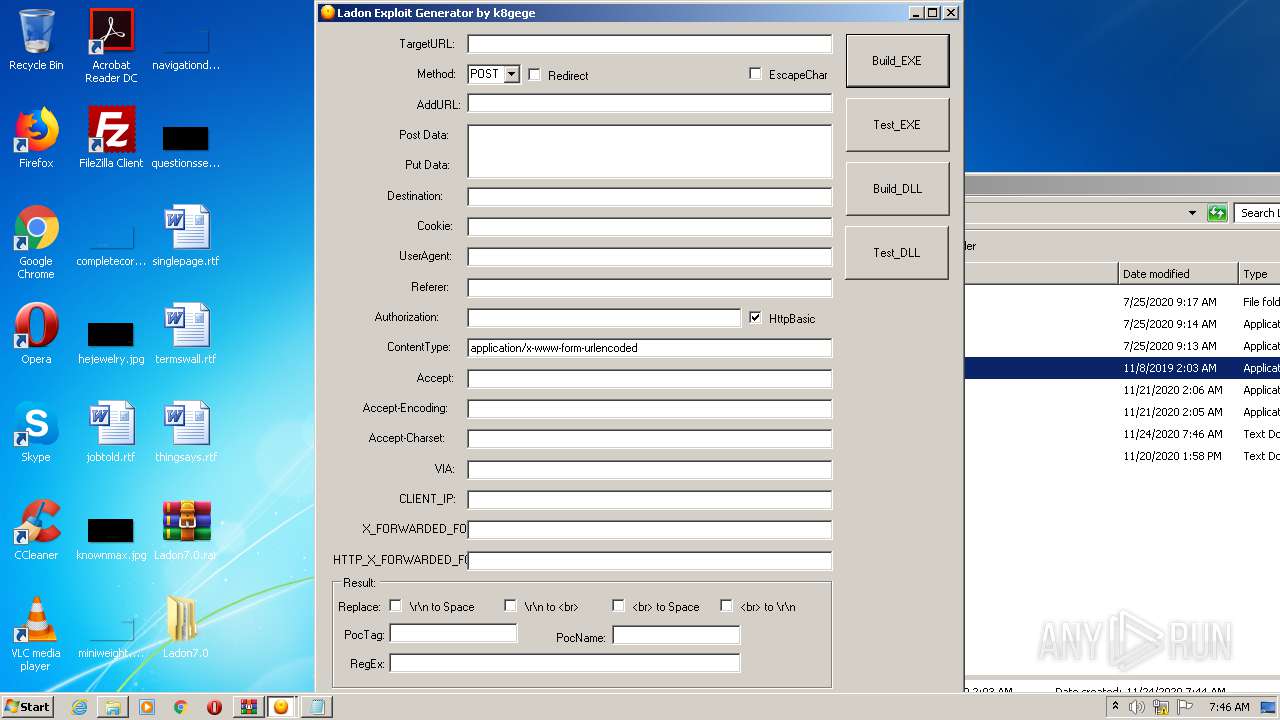Image resolution: width=1280 pixels, height=720 pixels.
Task: Click the PocName input field
Action: click(x=676, y=635)
